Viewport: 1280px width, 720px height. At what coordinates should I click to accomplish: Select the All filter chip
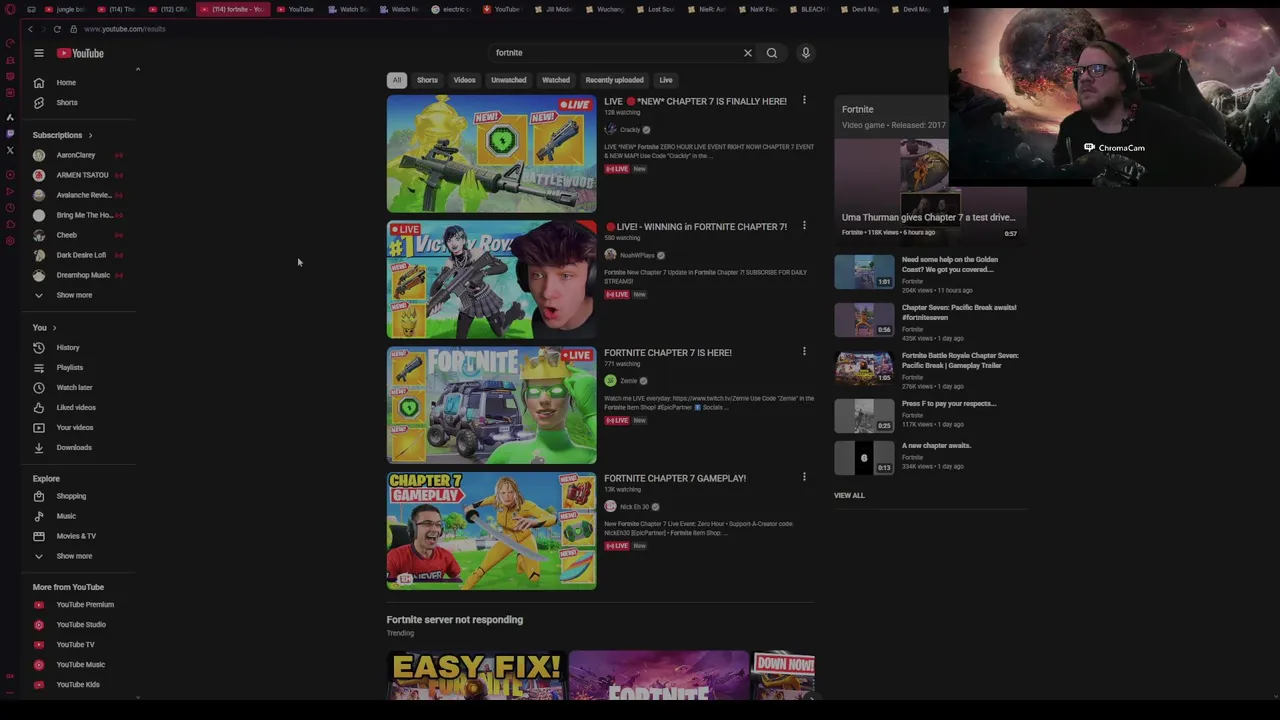pyautogui.click(x=397, y=80)
